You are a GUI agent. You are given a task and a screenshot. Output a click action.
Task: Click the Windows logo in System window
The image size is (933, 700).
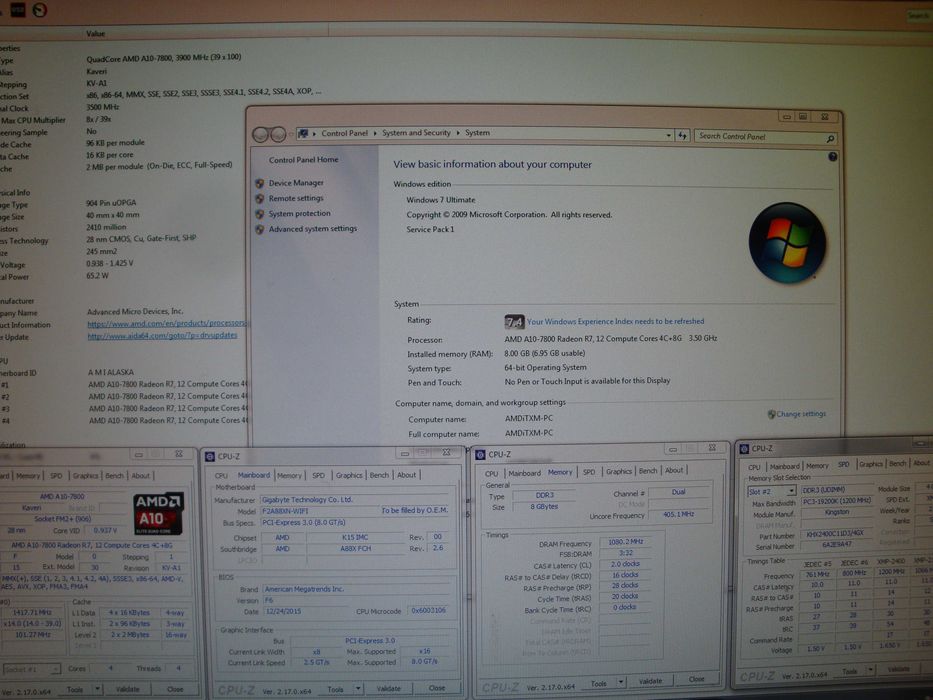coord(787,243)
